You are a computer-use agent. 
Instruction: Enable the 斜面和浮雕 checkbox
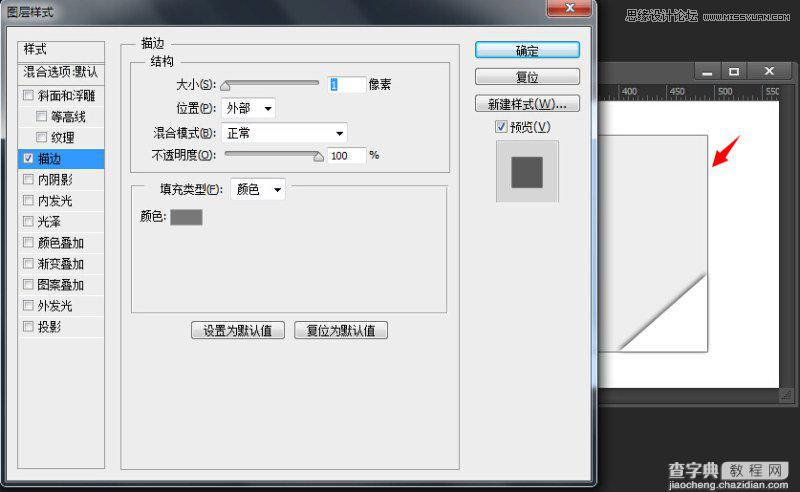tap(29, 95)
